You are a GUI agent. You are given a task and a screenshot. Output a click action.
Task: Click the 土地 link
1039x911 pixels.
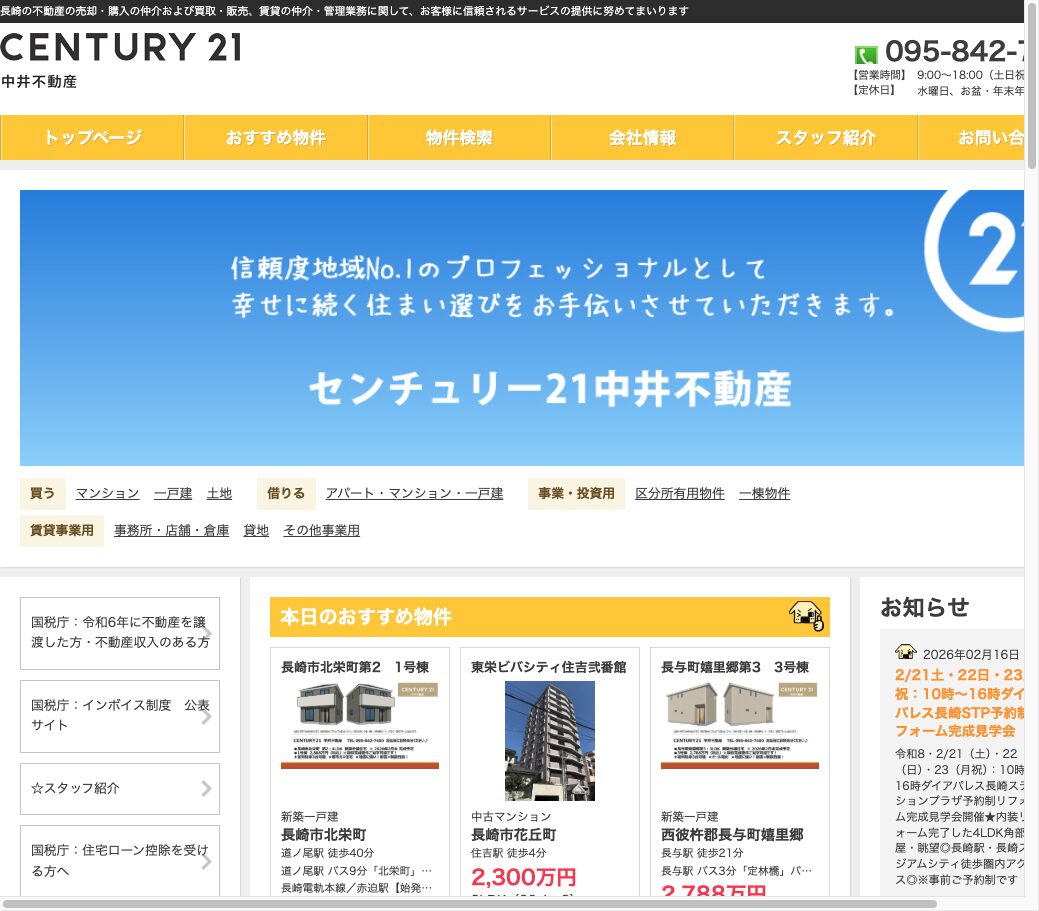(x=219, y=494)
